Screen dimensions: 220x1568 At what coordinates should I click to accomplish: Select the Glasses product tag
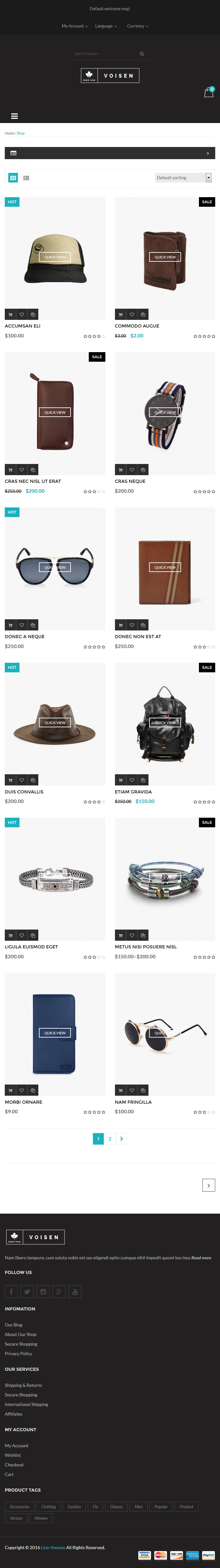pyautogui.click(x=117, y=1507)
